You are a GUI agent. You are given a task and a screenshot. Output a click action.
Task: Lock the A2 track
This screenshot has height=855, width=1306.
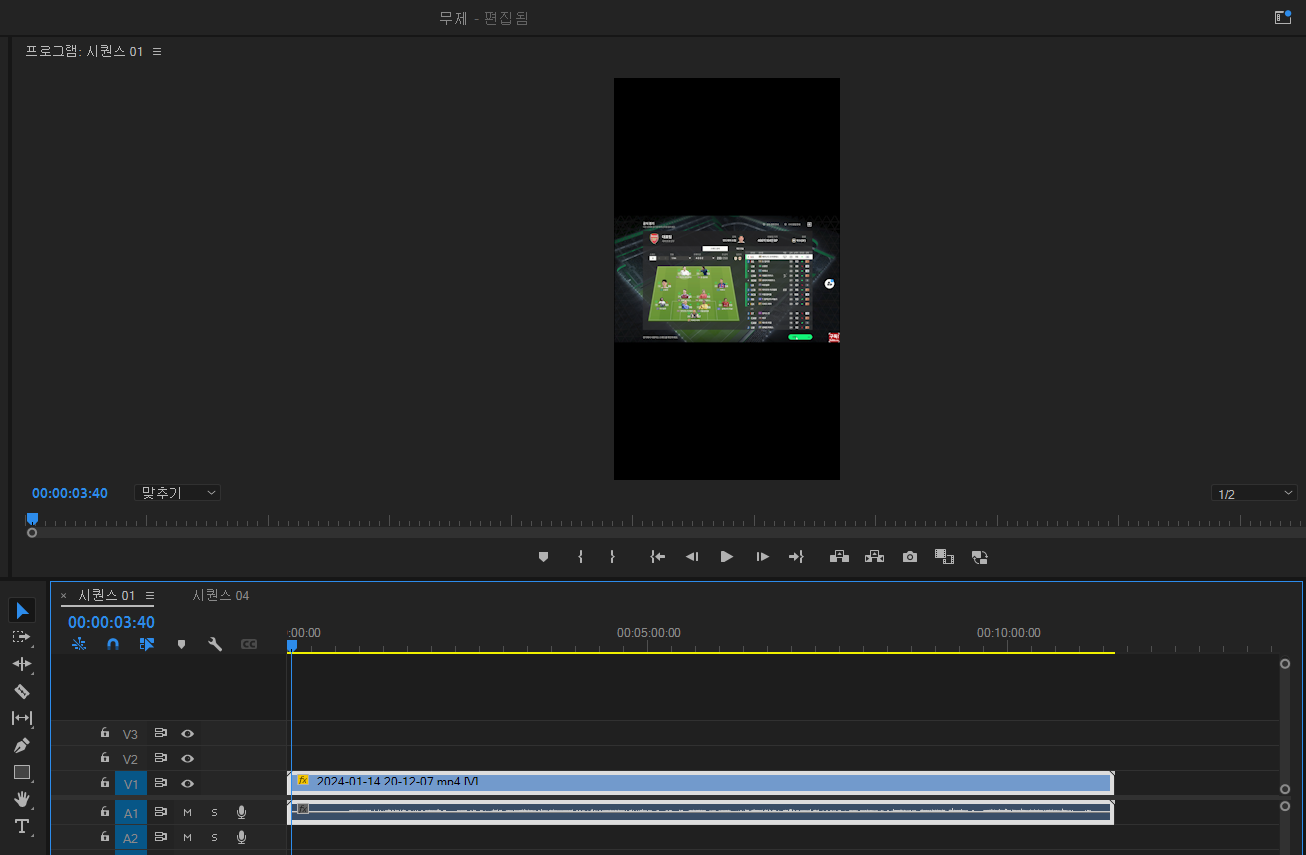pos(104,838)
